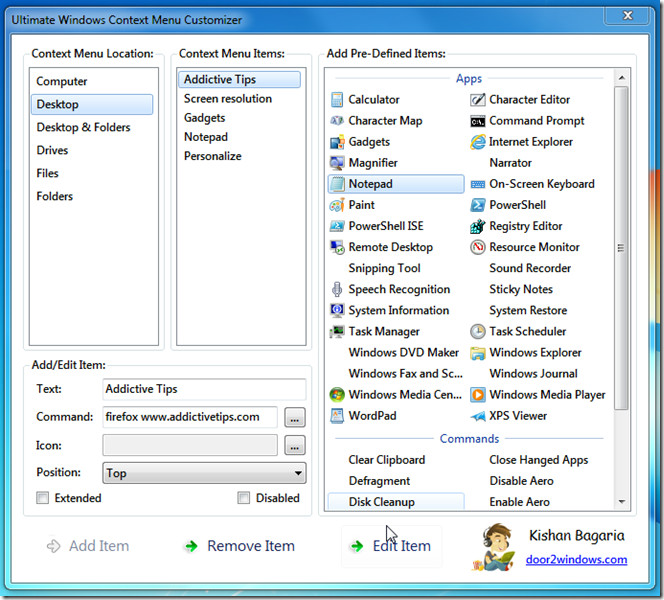Click the Speech Recognition microphone icon
Image resolution: width=664 pixels, height=600 pixels.
337,290
